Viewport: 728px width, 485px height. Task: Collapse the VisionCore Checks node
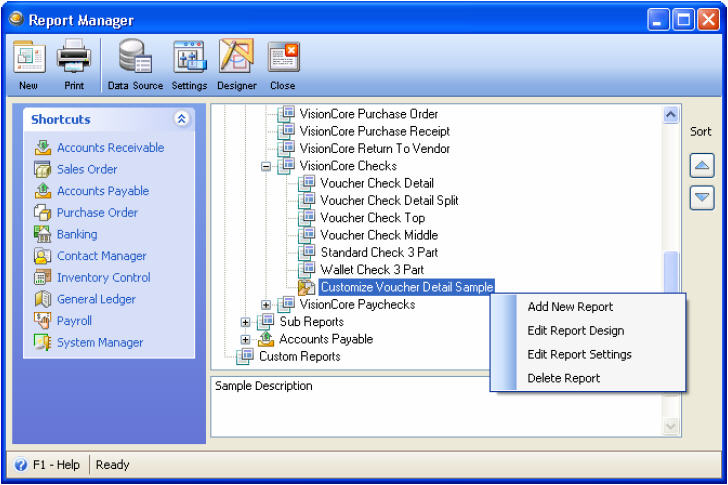(x=266, y=166)
